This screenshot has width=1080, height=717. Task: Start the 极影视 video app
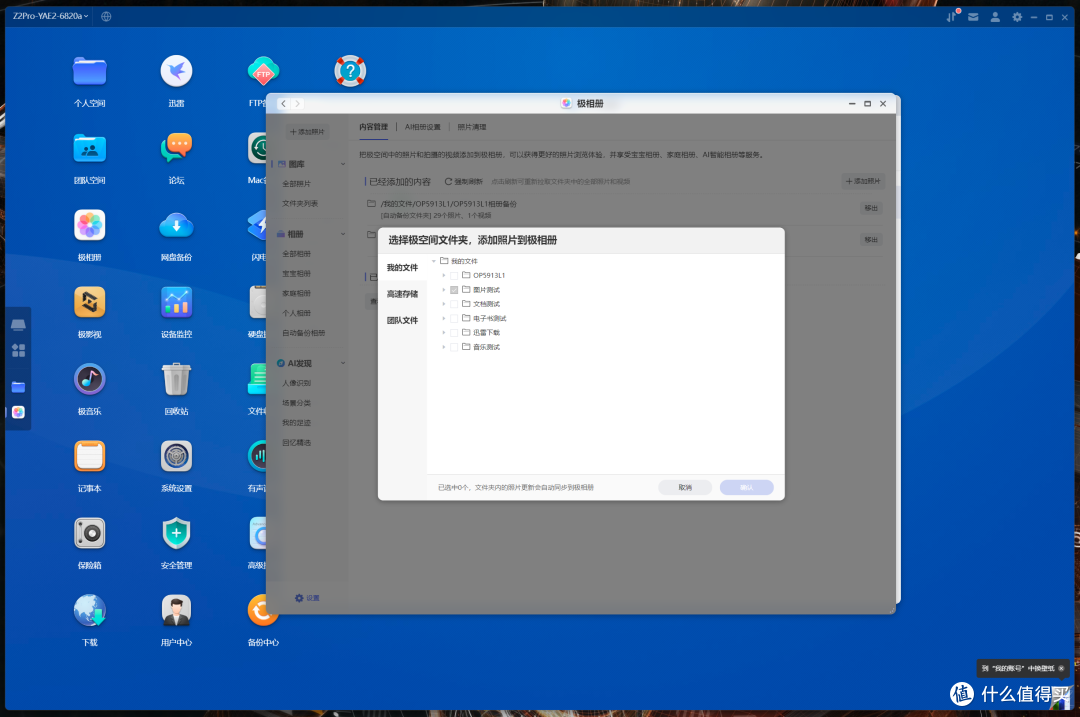(89, 303)
